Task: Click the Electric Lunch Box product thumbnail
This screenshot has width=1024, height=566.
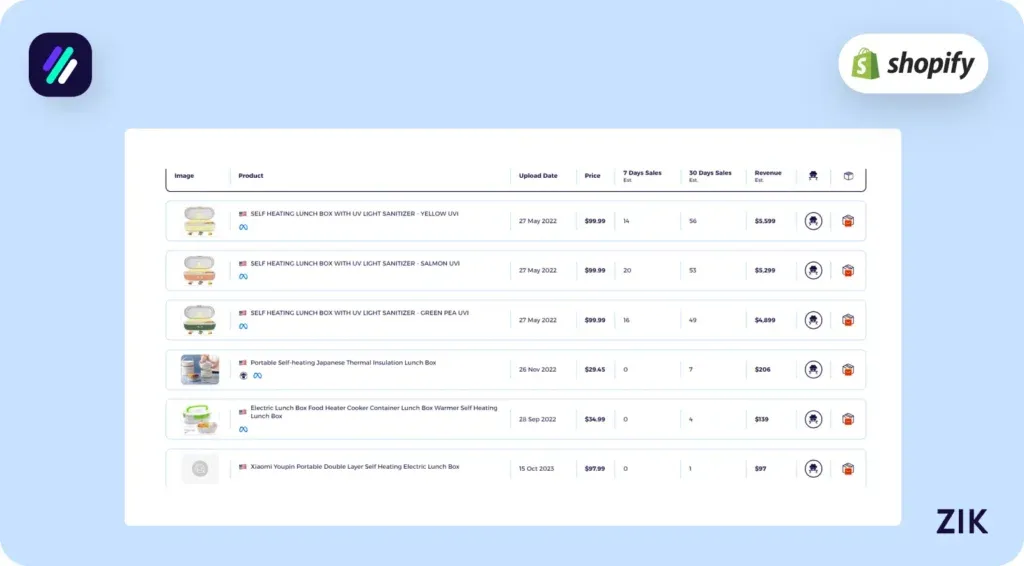Action: (199, 419)
